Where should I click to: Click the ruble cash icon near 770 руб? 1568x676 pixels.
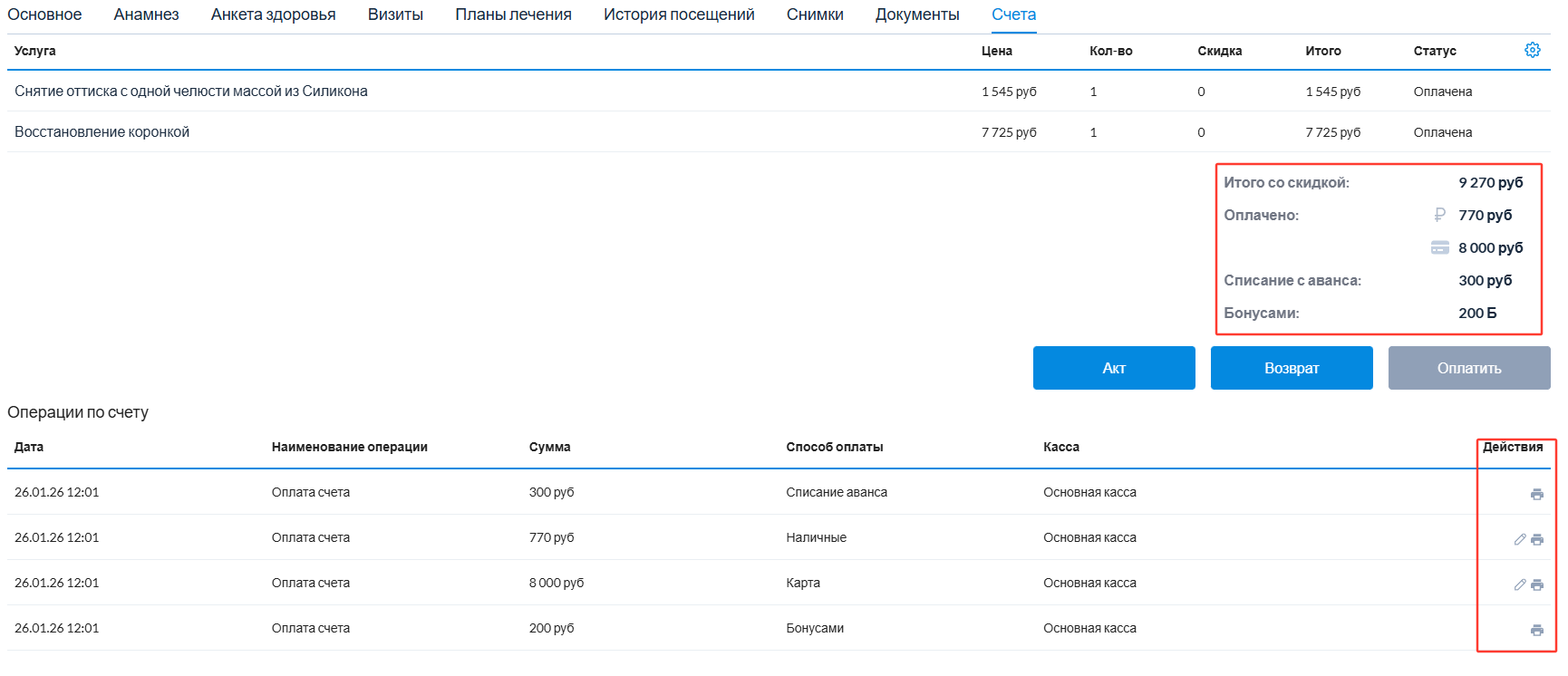click(1439, 215)
